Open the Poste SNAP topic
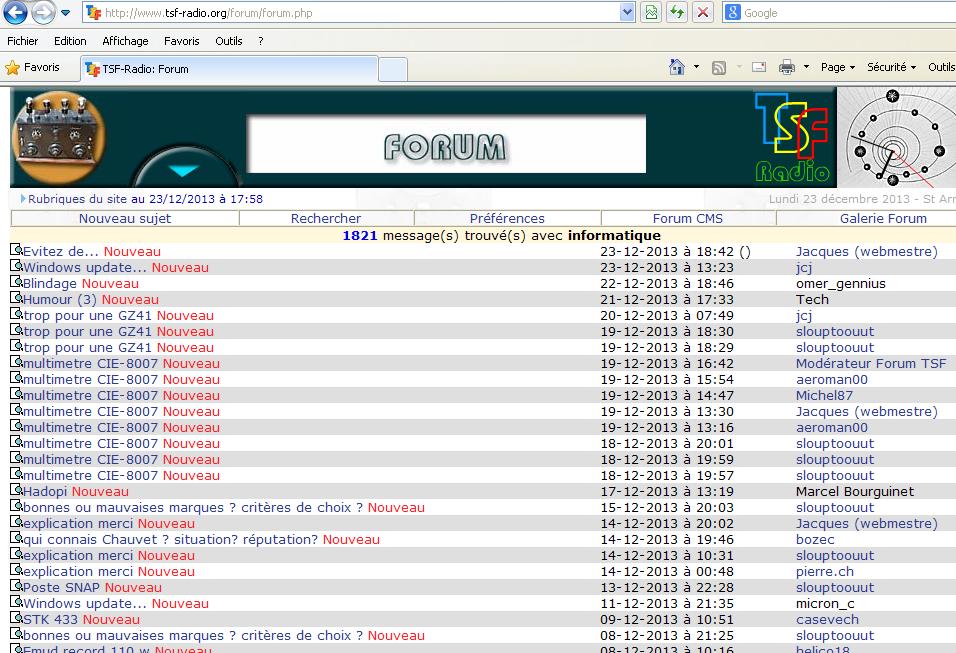956x653 pixels. (62, 587)
